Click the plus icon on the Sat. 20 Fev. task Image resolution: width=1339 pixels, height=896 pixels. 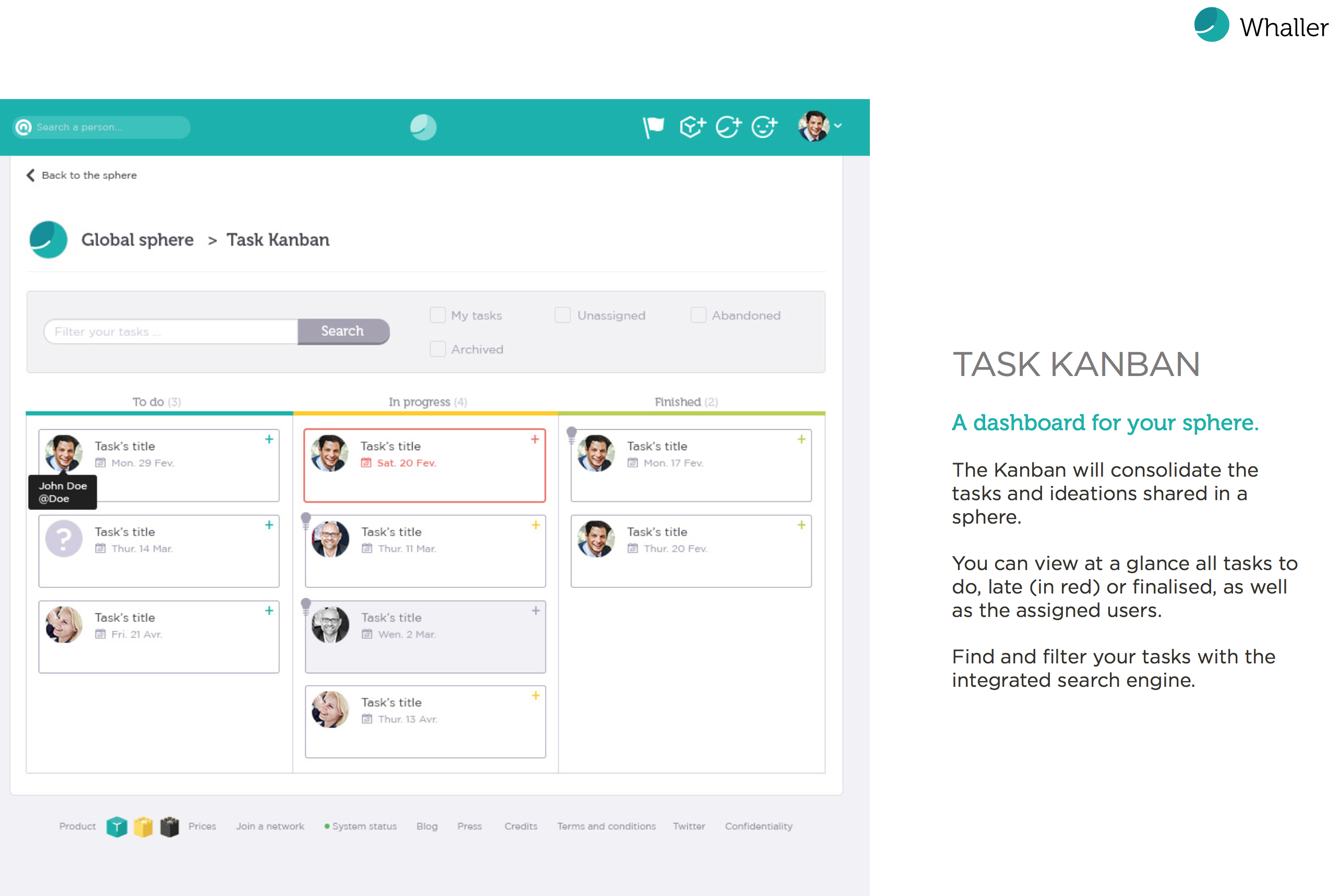point(534,440)
